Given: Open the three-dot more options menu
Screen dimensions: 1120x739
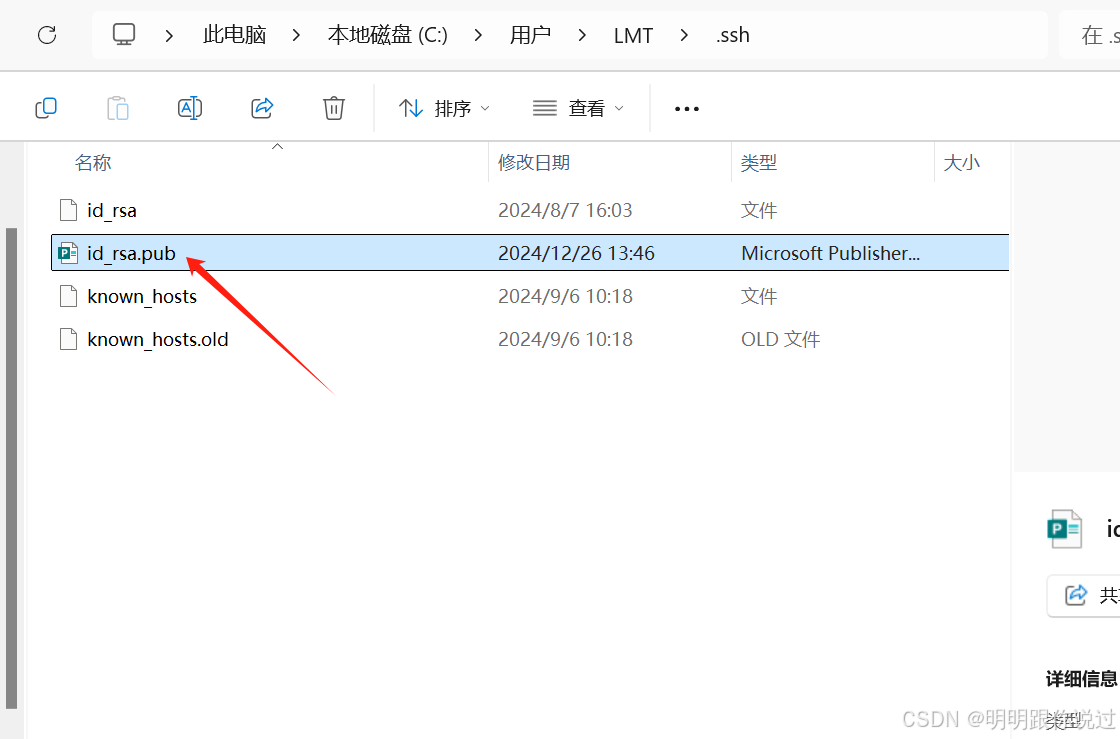Looking at the screenshot, I should (686, 109).
